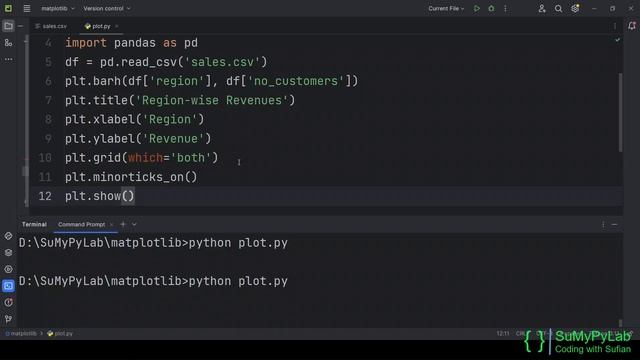Show more tool windows ellipsis
Image resolution: width=640 pixels, height=360 pixels.
click(8, 59)
